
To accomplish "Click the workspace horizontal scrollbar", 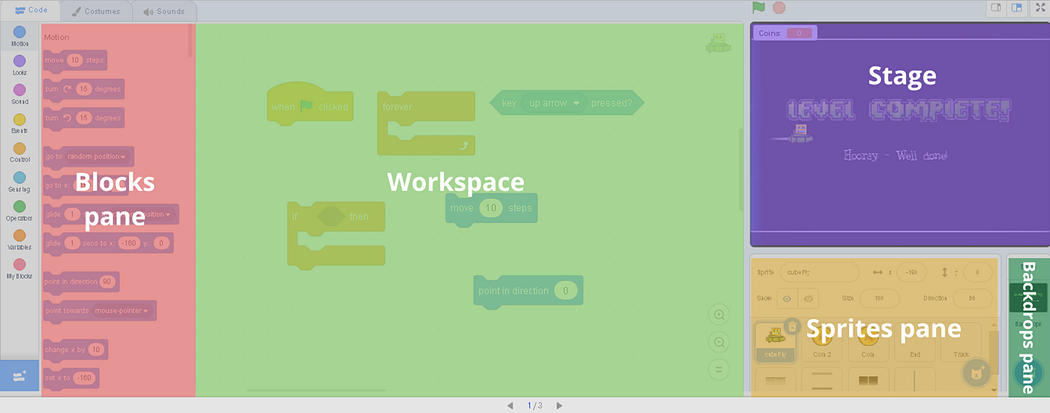I will 316,390.
